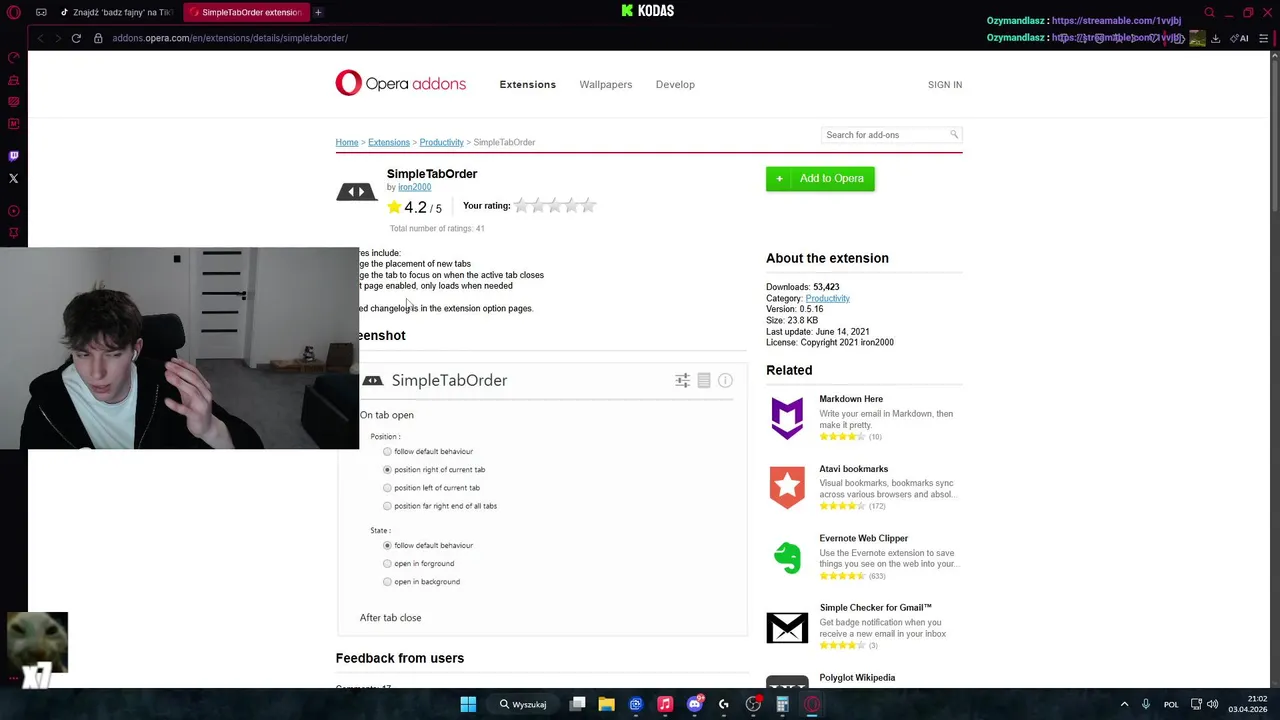Click the site security padlock icon

(x=98, y=38)
